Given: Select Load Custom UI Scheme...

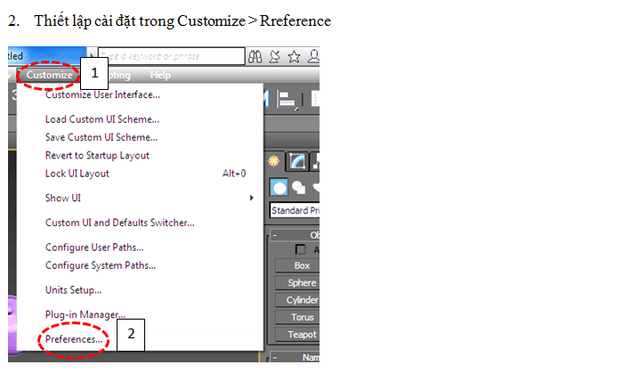Looking at the screenshot, I should (x=102, y=119).
